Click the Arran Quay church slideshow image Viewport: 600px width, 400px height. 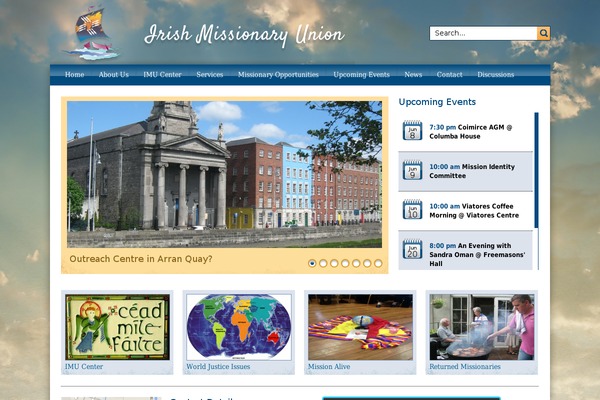pos(224,174)
